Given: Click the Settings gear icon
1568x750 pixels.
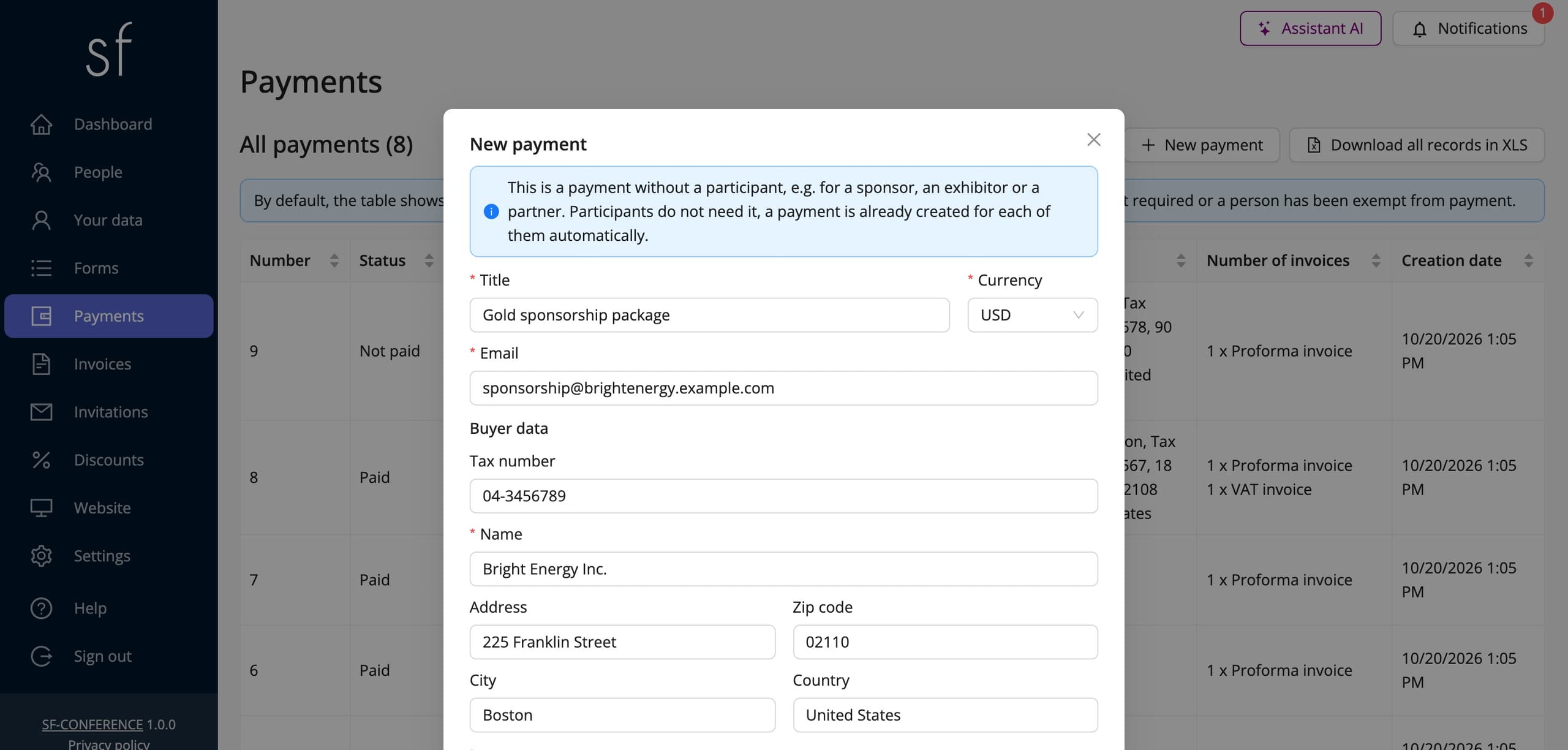Looking at the screenshot, I should [41, 556].
